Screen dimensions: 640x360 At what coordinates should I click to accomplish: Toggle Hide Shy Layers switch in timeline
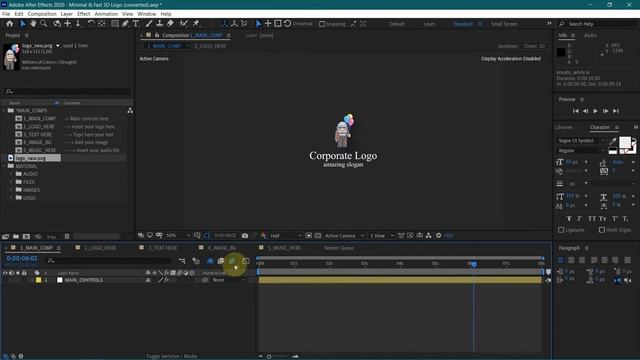pyautogui.click(x=210, y=261)
